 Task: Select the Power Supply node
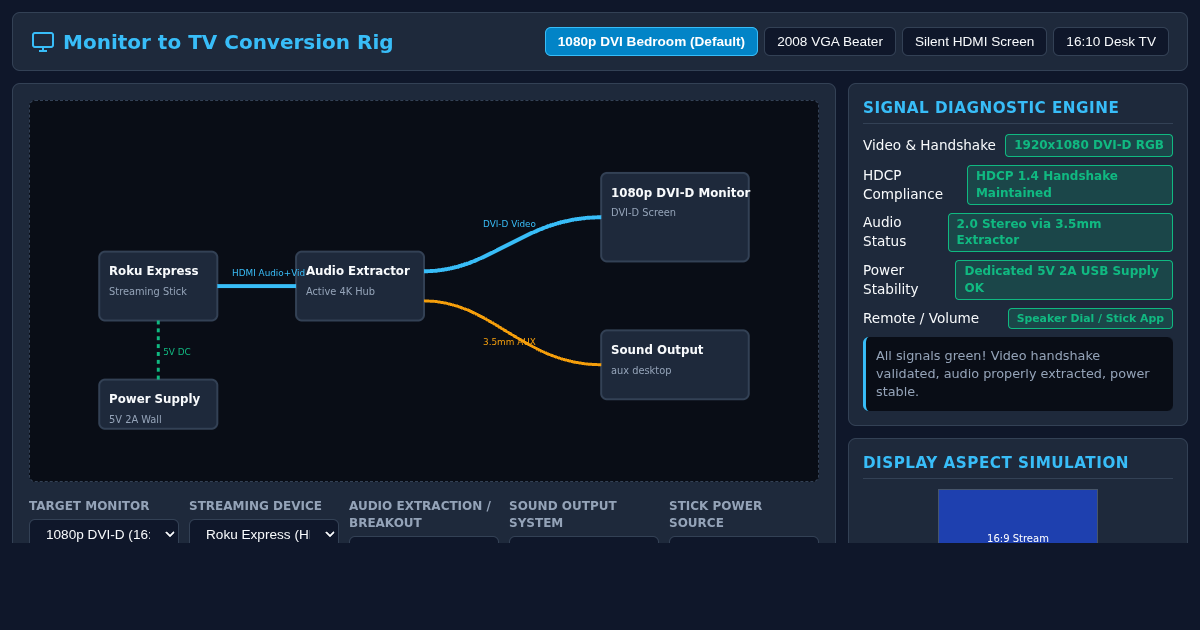click(158, 404)
